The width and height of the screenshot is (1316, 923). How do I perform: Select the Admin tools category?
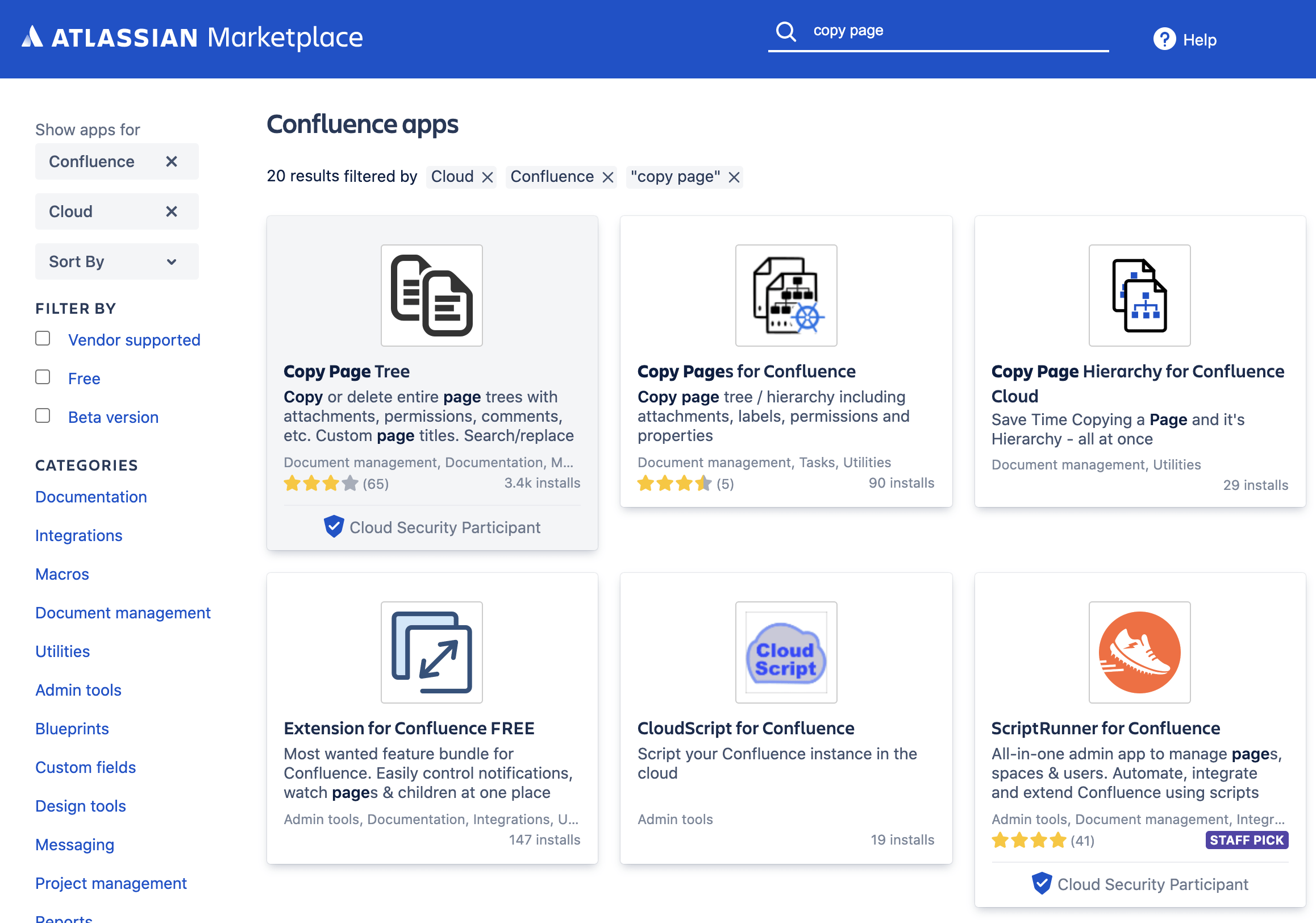(78, 689)
